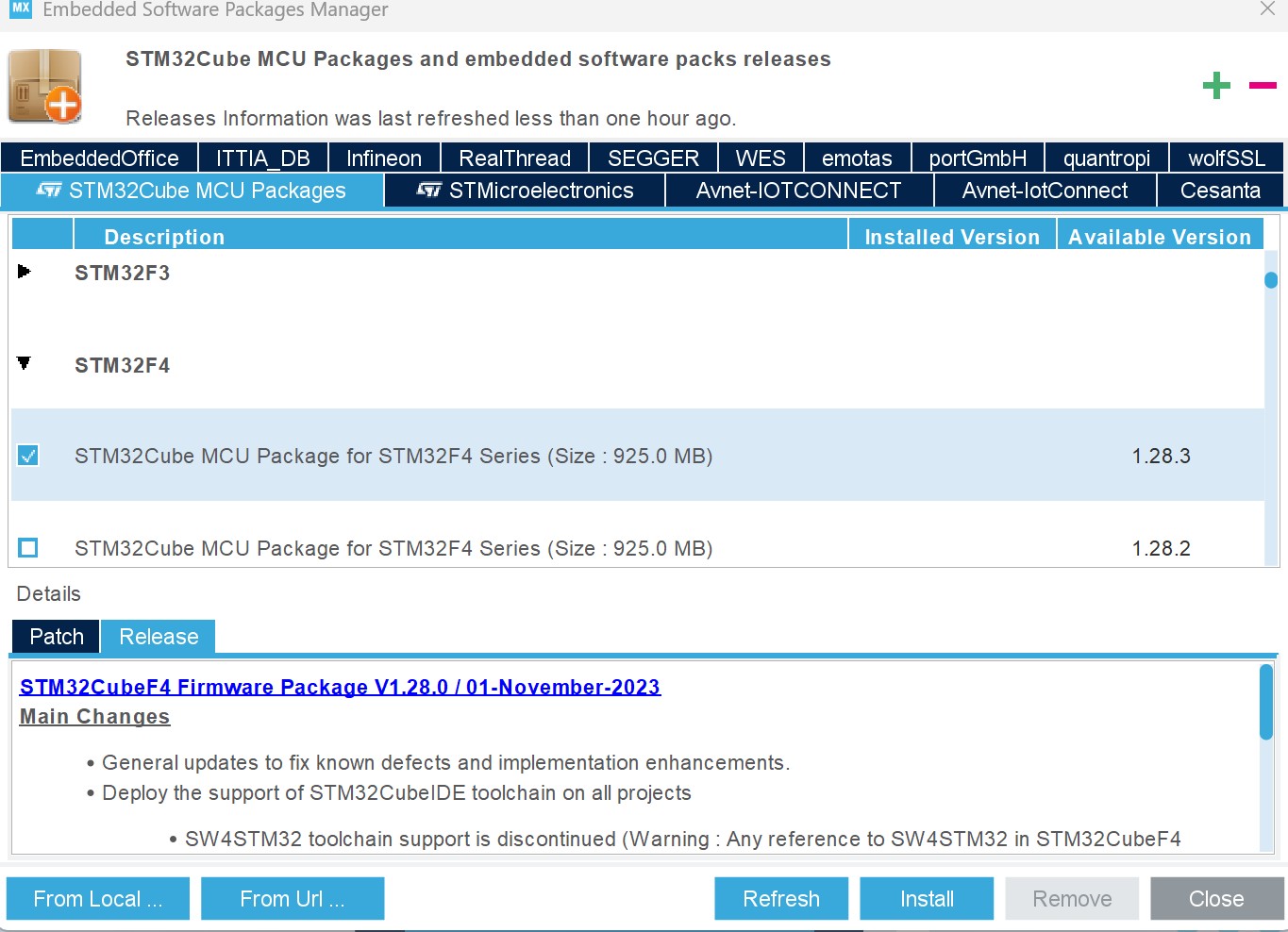Click the From Local button
The width and height of the screenshot is (1288, 932).
[98, 899]
